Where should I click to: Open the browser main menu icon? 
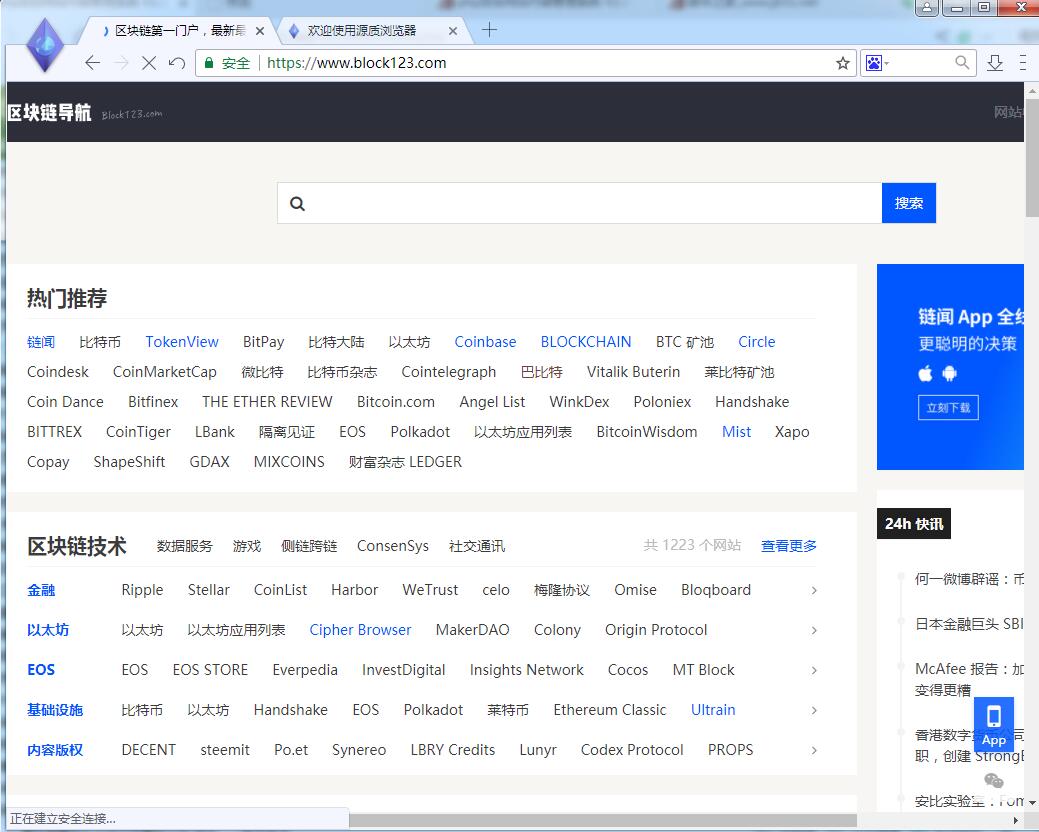pyautogui.click(x=1022, y=63)
